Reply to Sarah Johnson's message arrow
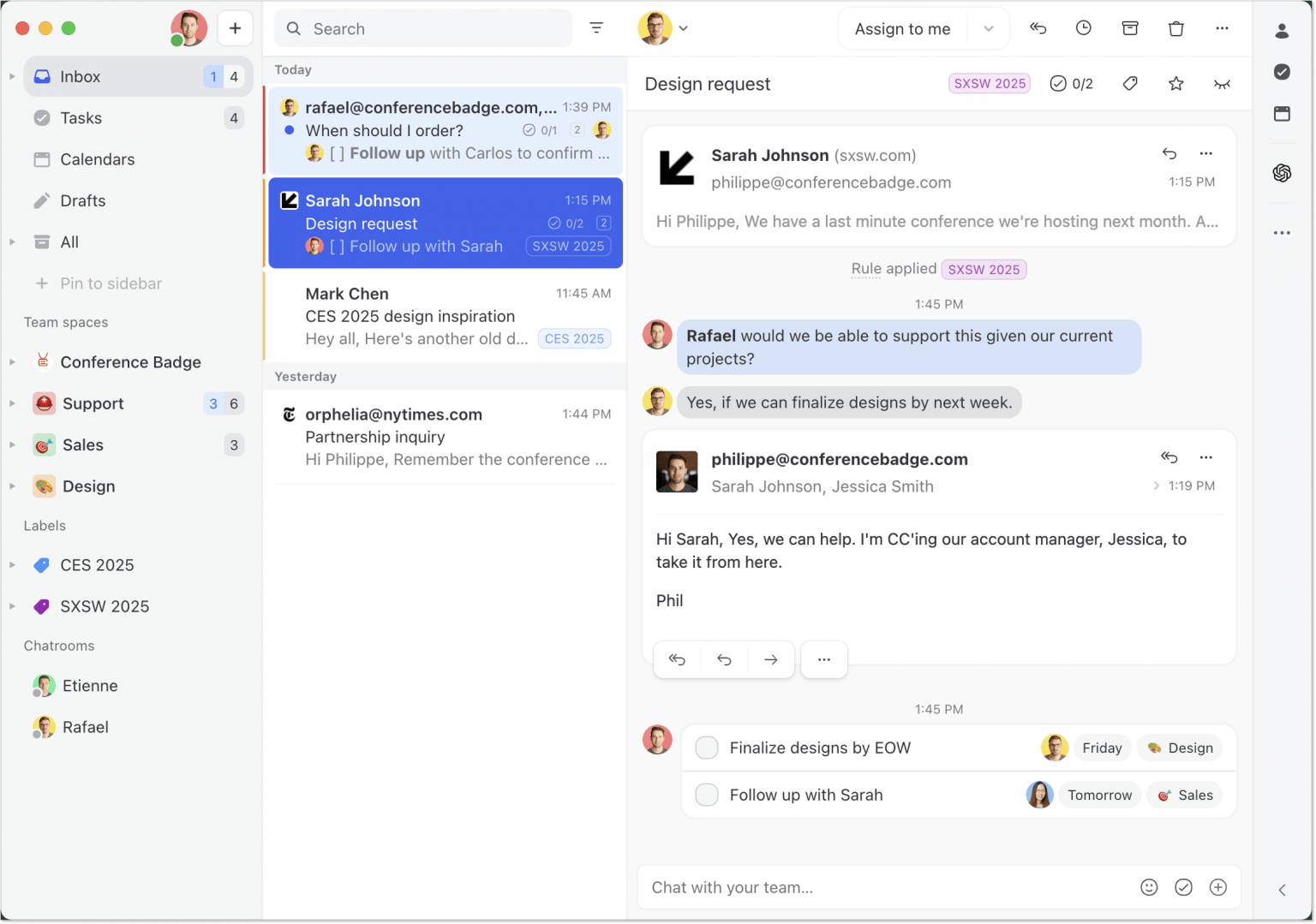This screenshot has height=924, width=1316. (1169, 153)
